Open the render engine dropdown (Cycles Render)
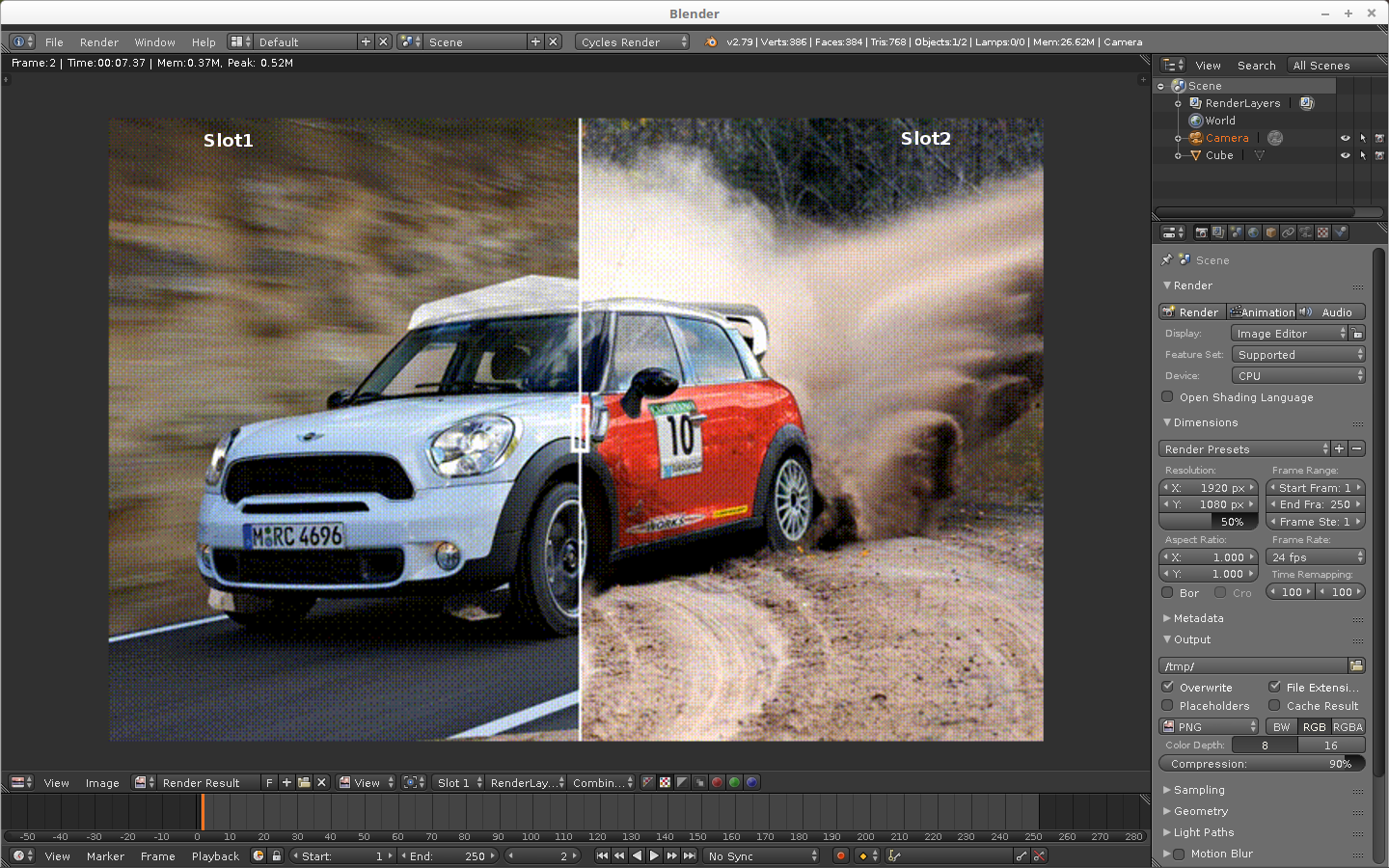The height and width of the screenshot is (868, 1389). point(633,41)
